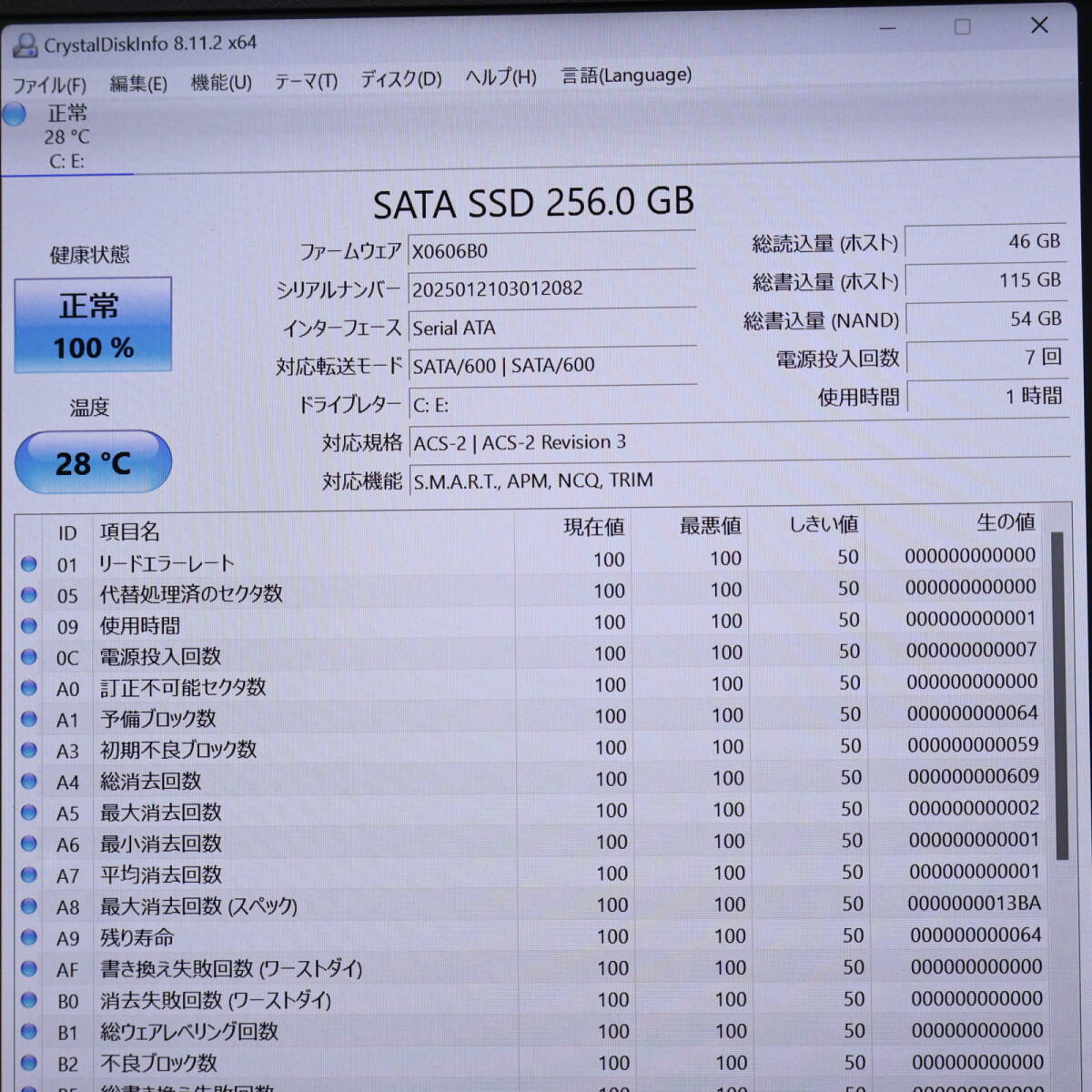Screen dimensions: 1092x1092
Task: Click the 28 °C temperature button
Action: point(93,463)
